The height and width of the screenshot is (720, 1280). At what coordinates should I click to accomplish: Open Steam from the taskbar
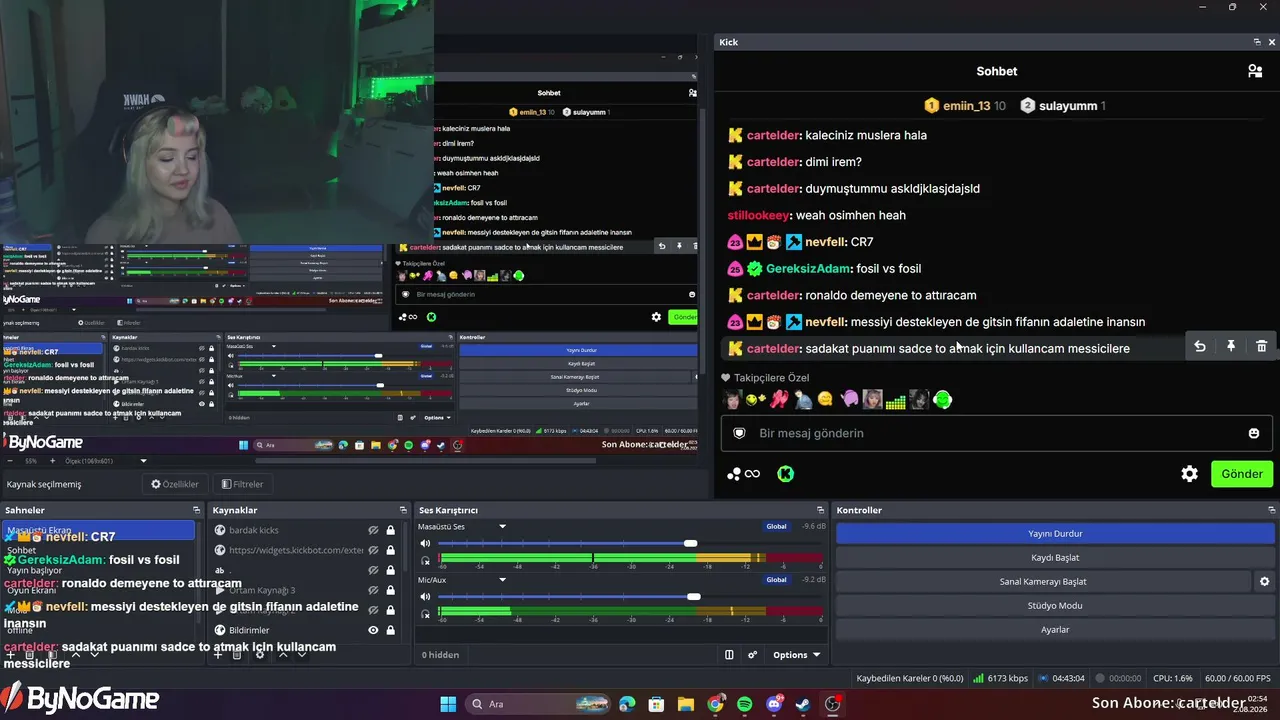[803, 704]
